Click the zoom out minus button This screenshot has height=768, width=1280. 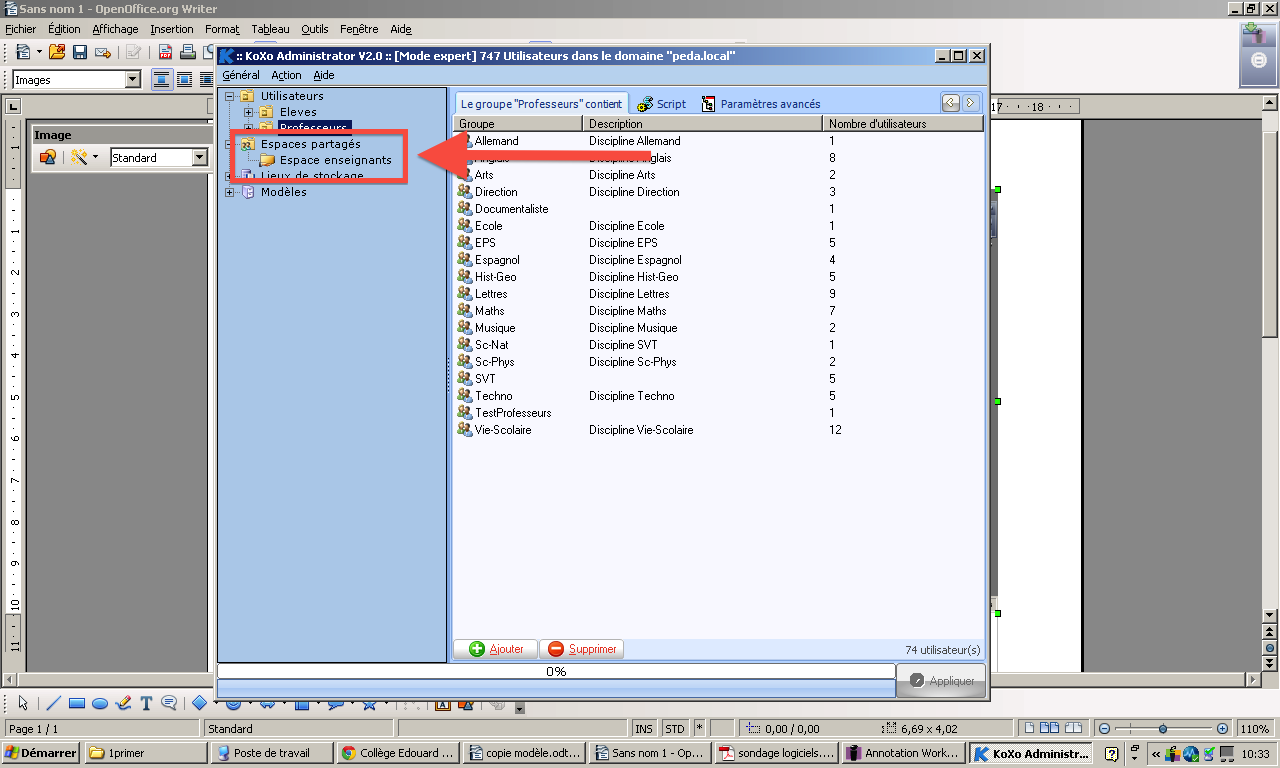click(x=1104, y=729)
